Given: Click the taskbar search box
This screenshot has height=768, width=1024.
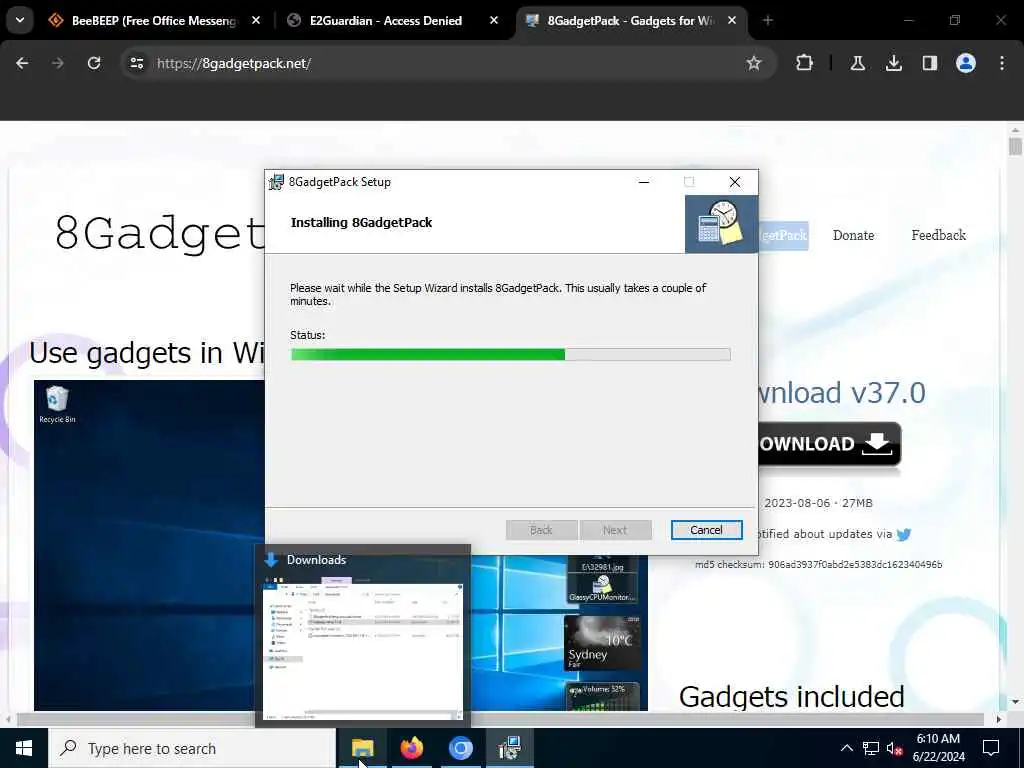Looking at the screenshot, I should coord(192,748).
